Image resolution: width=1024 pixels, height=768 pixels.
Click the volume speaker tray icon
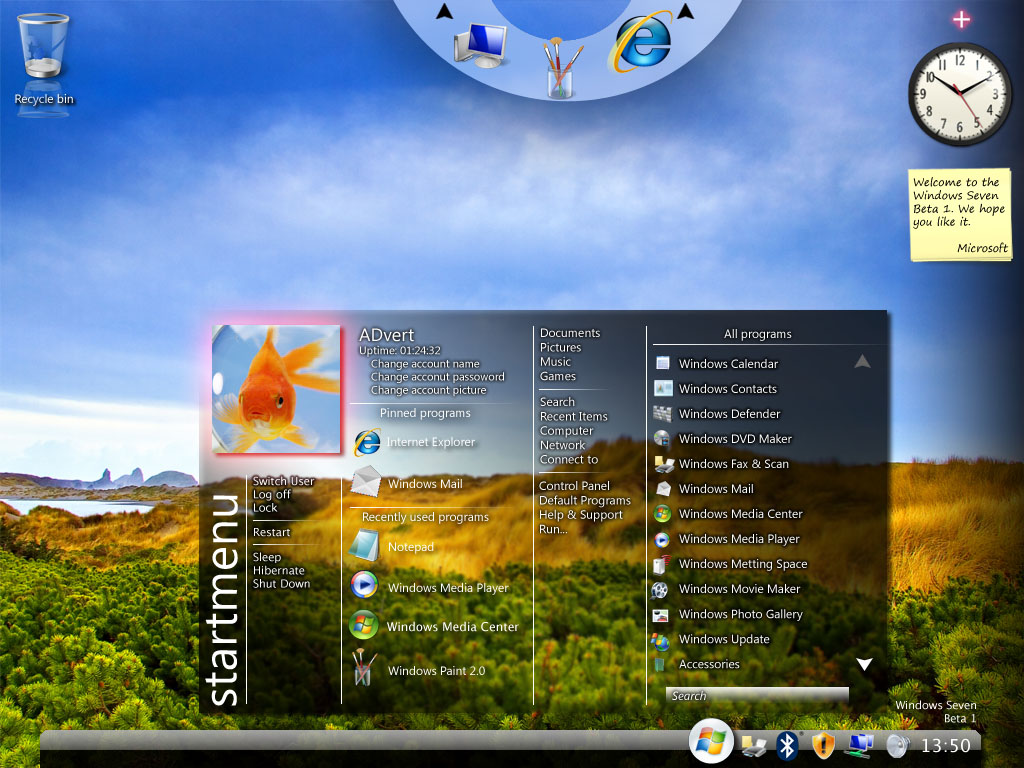pos(897,745)
